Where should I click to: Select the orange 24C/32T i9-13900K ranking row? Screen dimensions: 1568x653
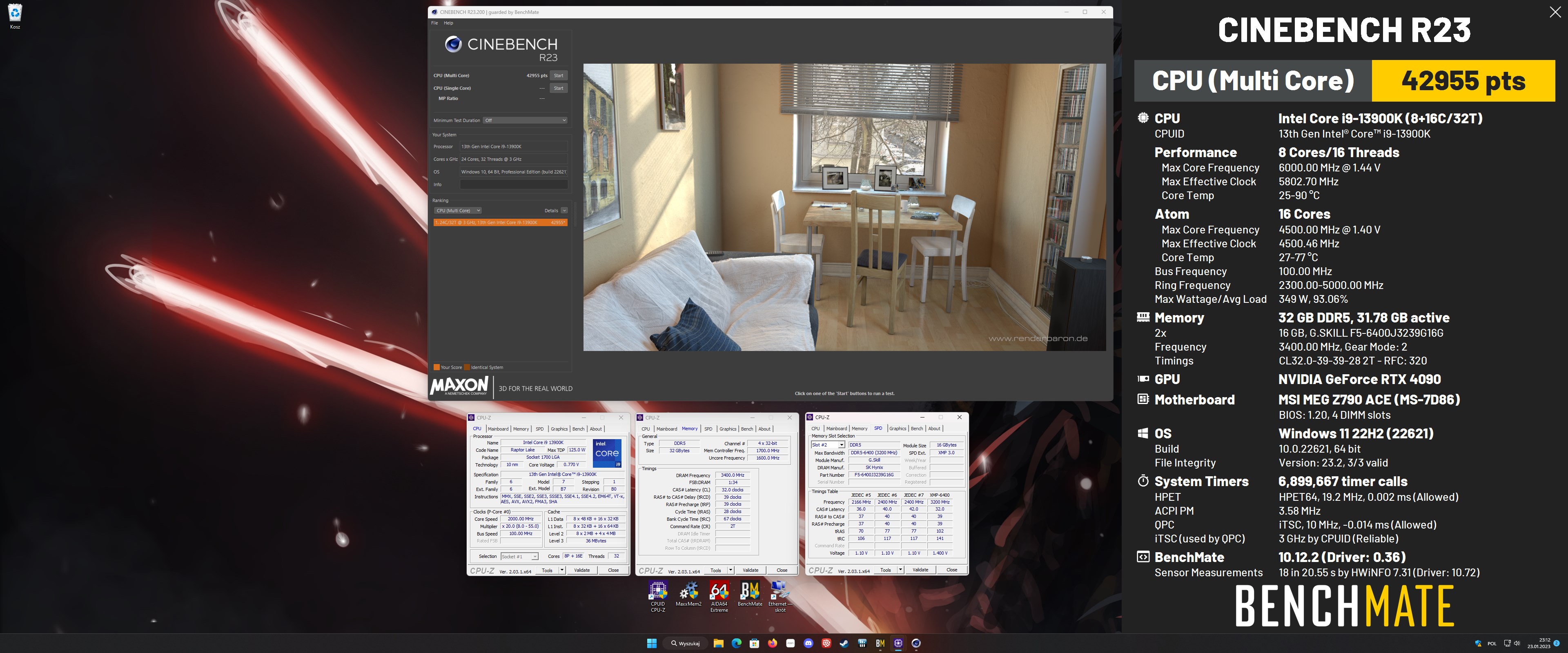[x=500, y=223]
